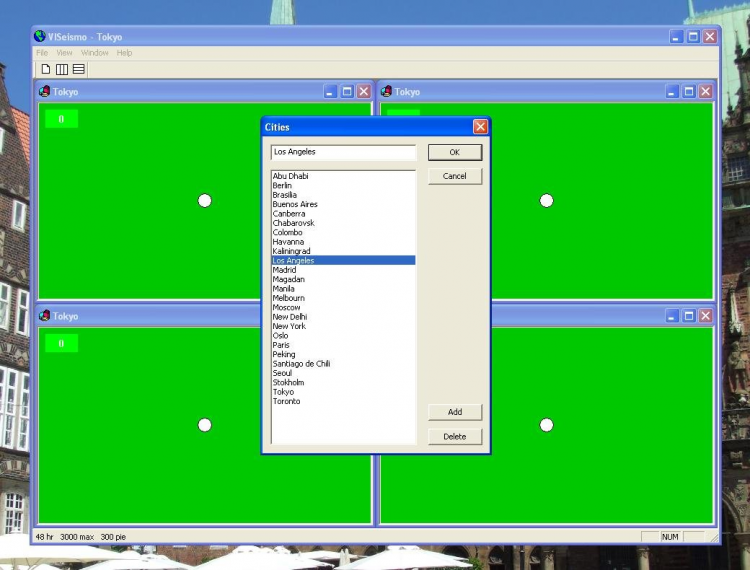
Task: Minimize the top-right Tokyo child window
Action: pyautogui.click(x=672, y=91)
